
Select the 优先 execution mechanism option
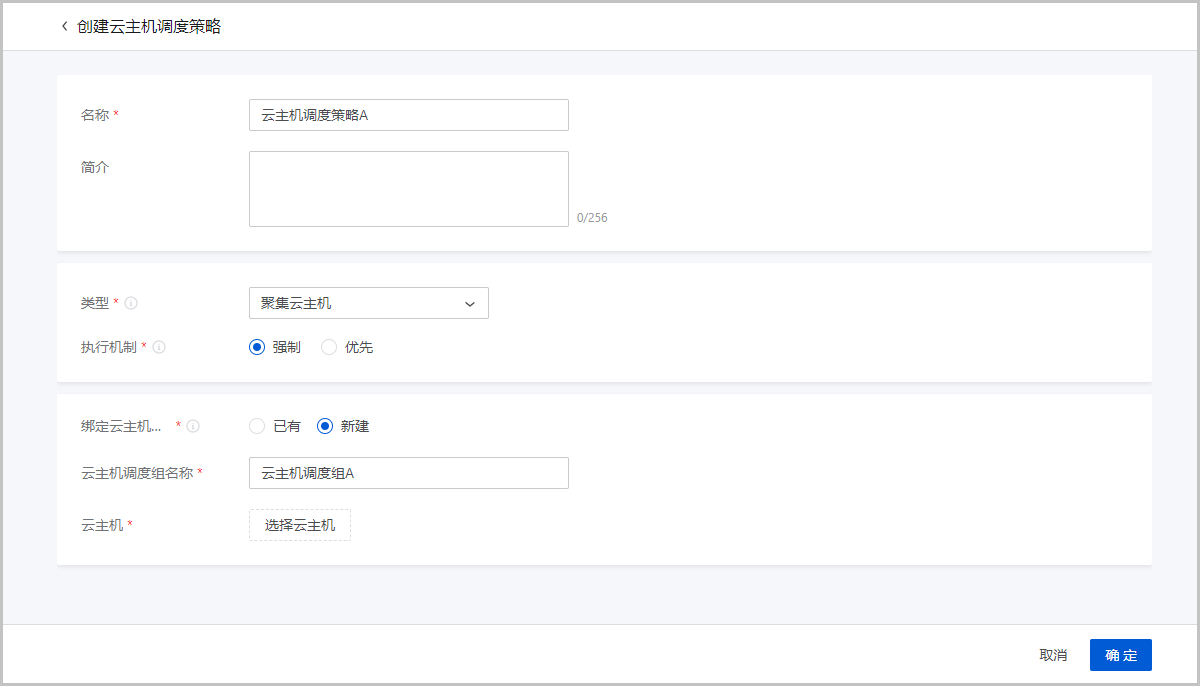click(329, 347)
